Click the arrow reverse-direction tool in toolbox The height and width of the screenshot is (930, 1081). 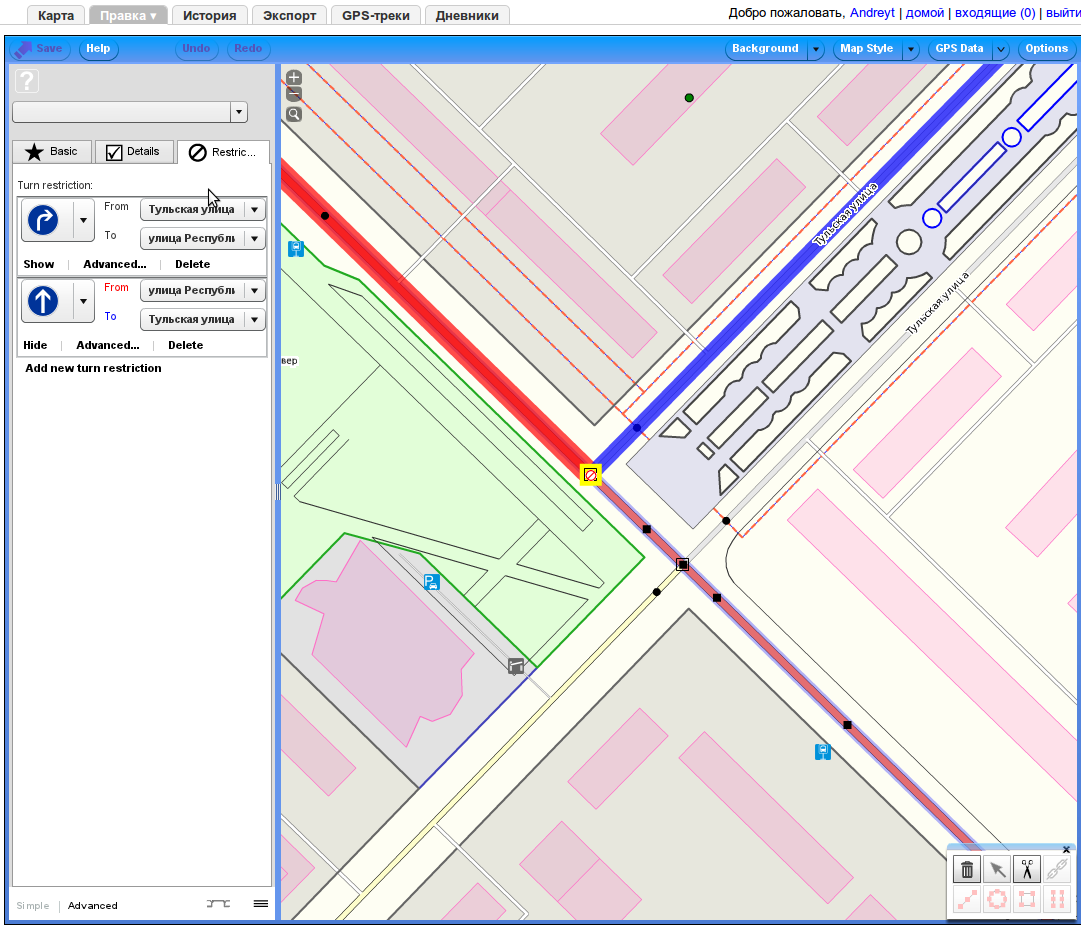997,869
